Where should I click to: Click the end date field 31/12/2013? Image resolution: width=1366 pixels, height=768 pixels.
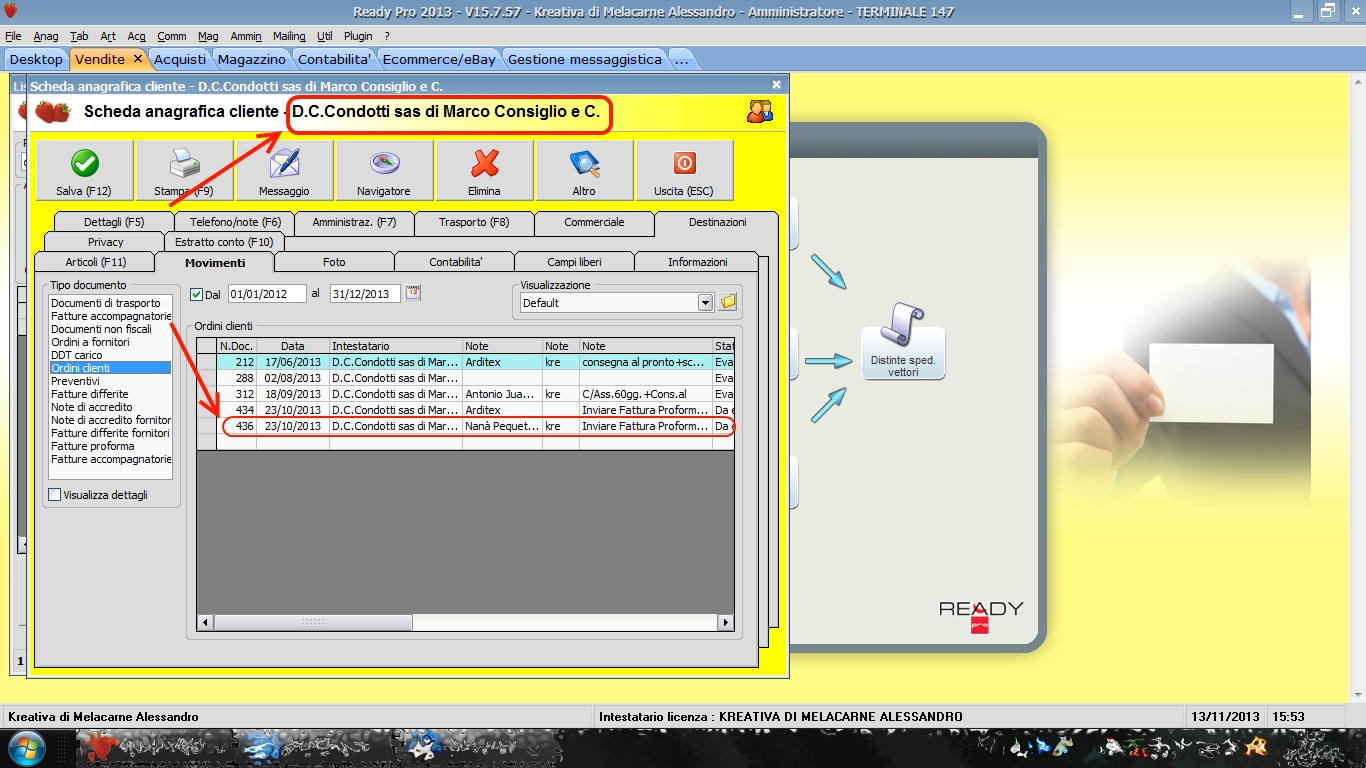363,294
